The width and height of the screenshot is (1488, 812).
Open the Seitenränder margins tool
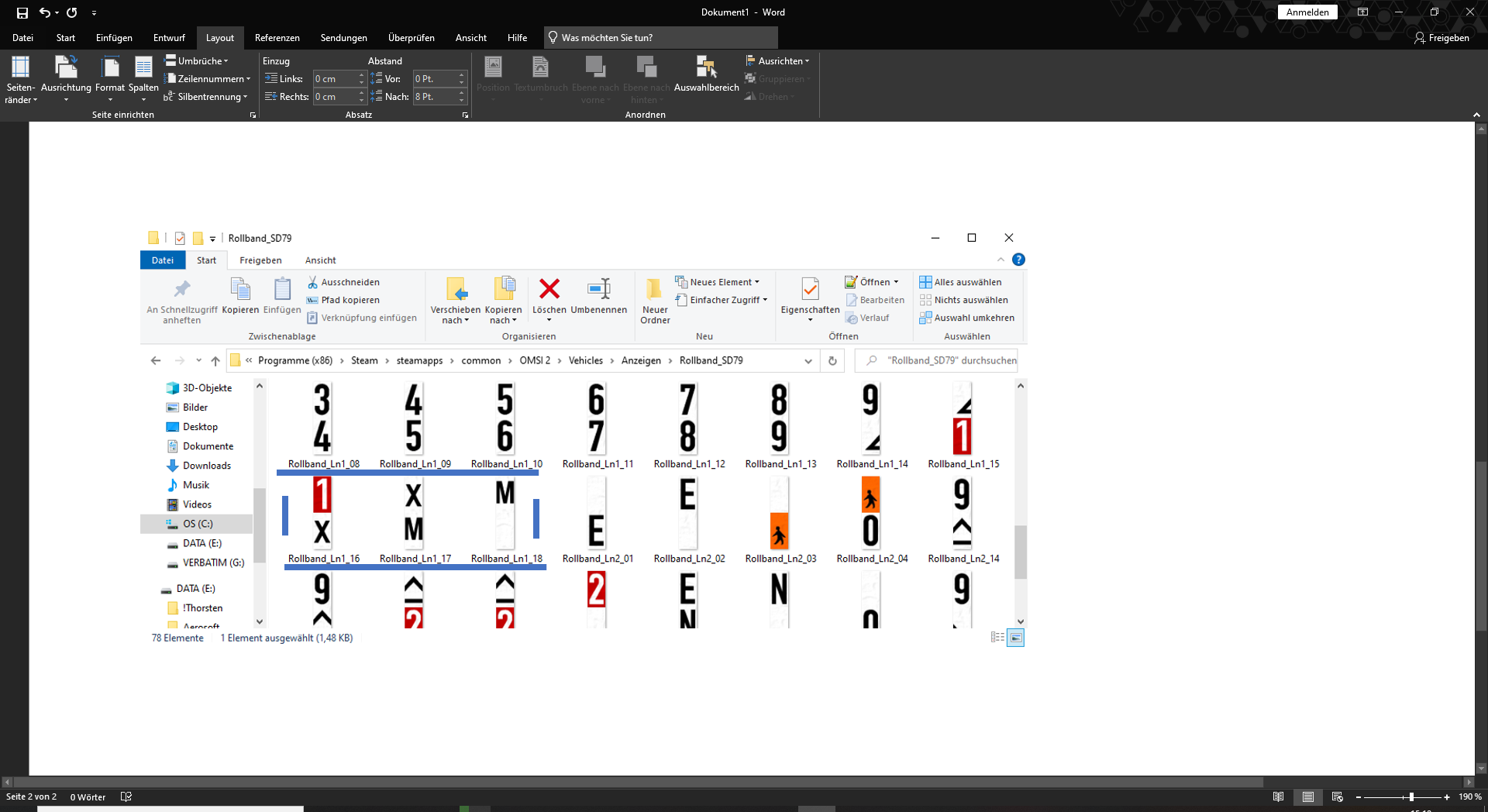click(x=20, y=79)
